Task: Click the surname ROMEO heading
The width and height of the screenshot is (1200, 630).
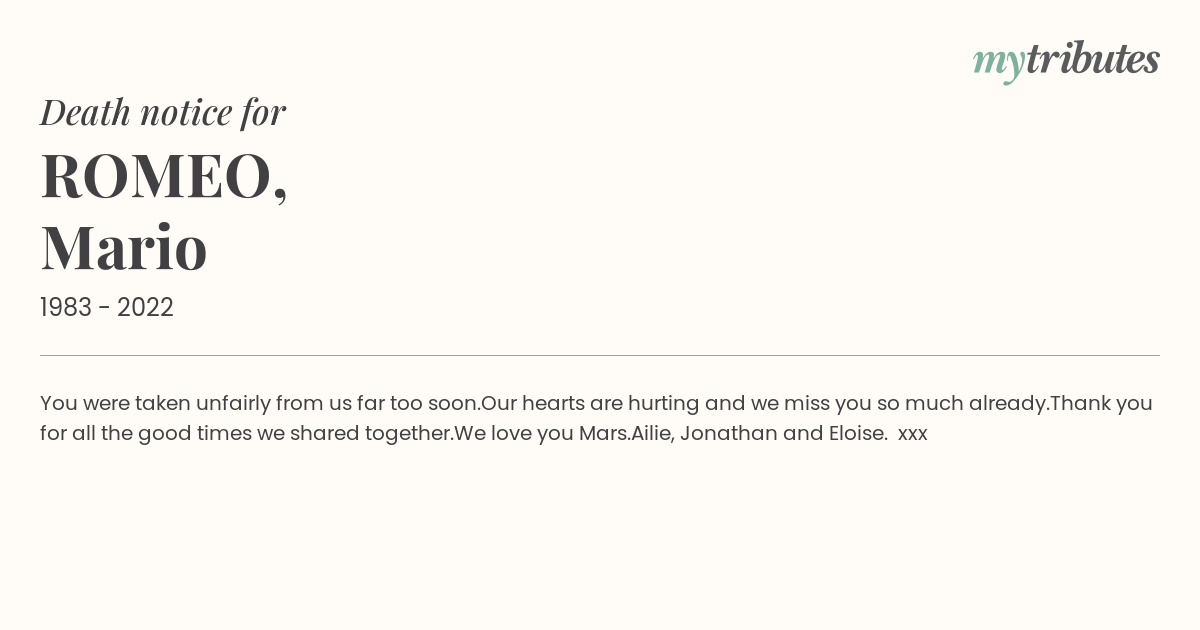Action: click(164, 176)
